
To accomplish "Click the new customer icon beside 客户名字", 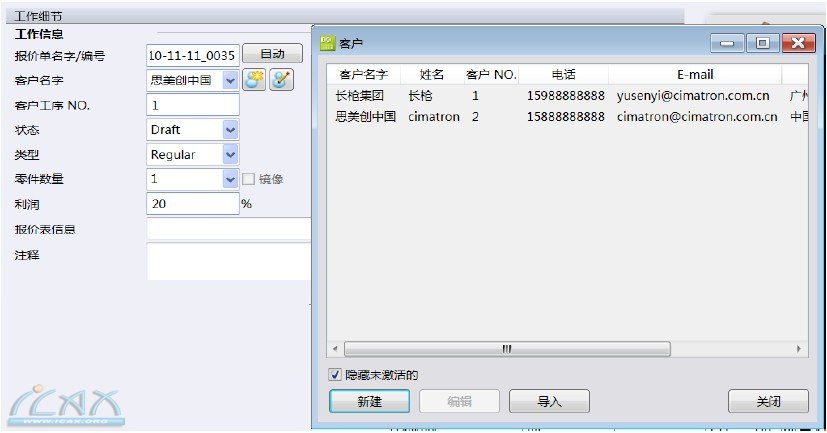I will point(254,80).
